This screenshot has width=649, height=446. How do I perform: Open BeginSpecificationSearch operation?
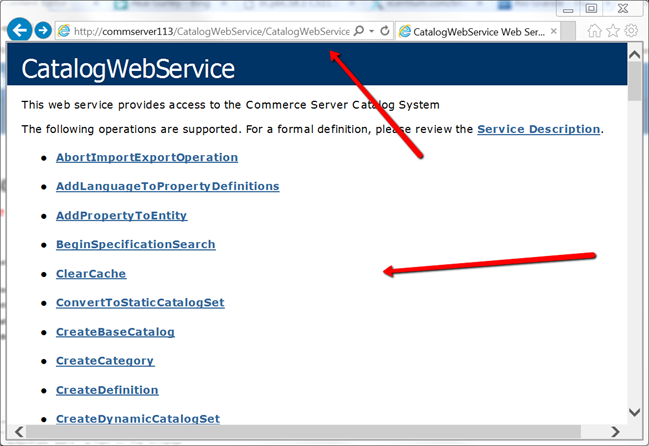pyautogui.click(x=136, y=245)
